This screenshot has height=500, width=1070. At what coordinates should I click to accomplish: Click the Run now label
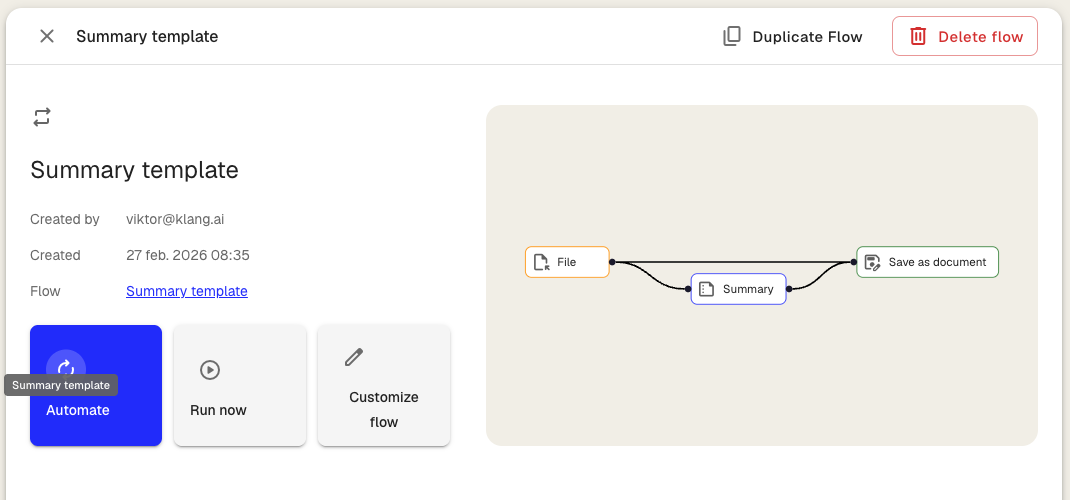pyautogui.click(x=218, y=410)
